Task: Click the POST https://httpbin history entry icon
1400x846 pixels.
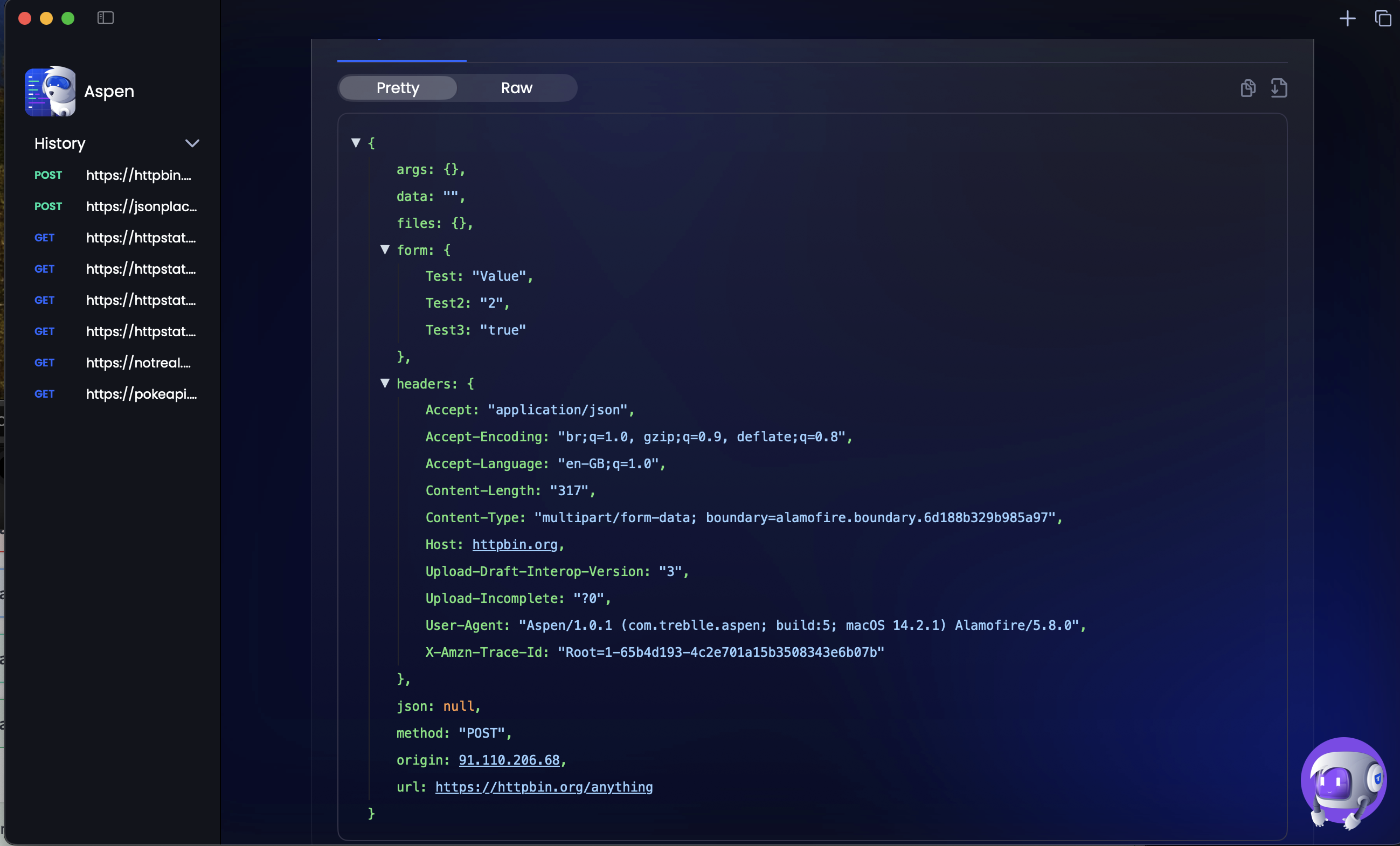Action: (48, 174)
